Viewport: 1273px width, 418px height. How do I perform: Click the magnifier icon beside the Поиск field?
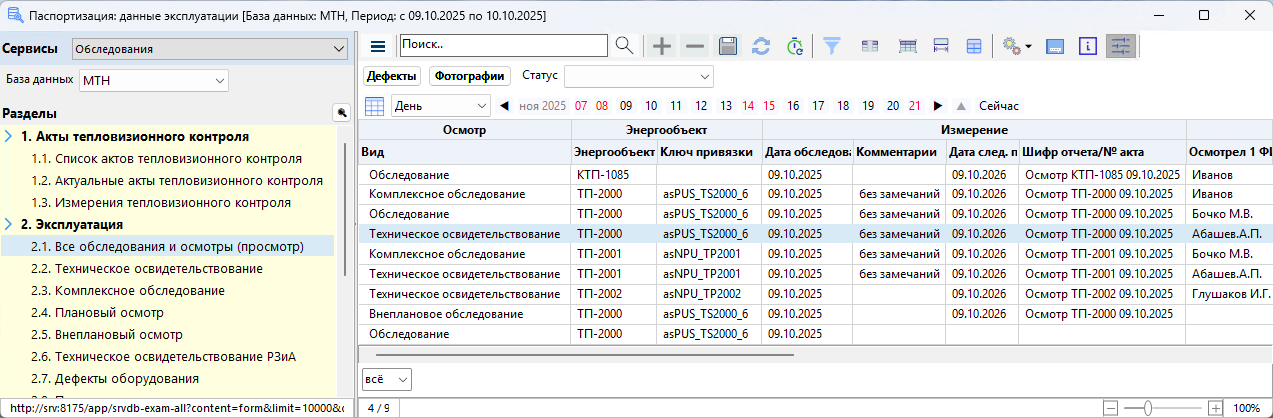(624, 46)
